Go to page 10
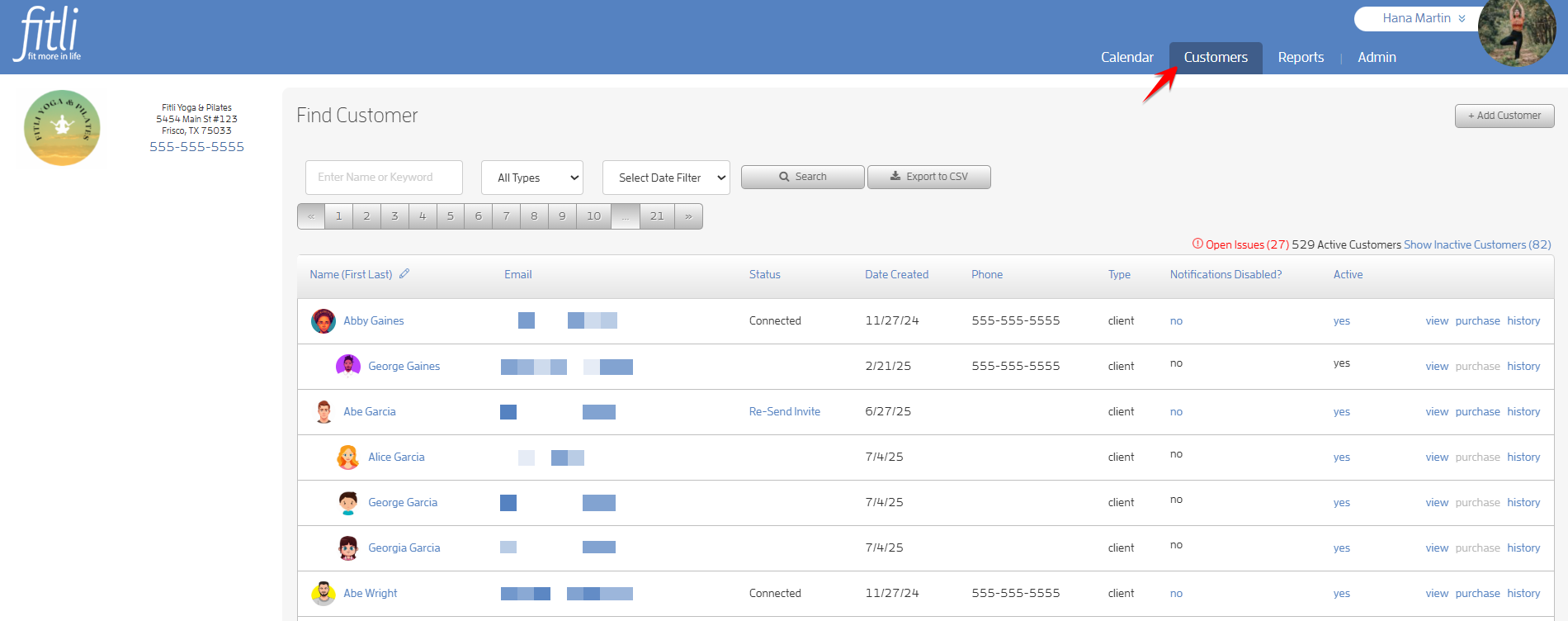Image resolution: width=1568 pixels, height=621 pixels. [594, 216]
